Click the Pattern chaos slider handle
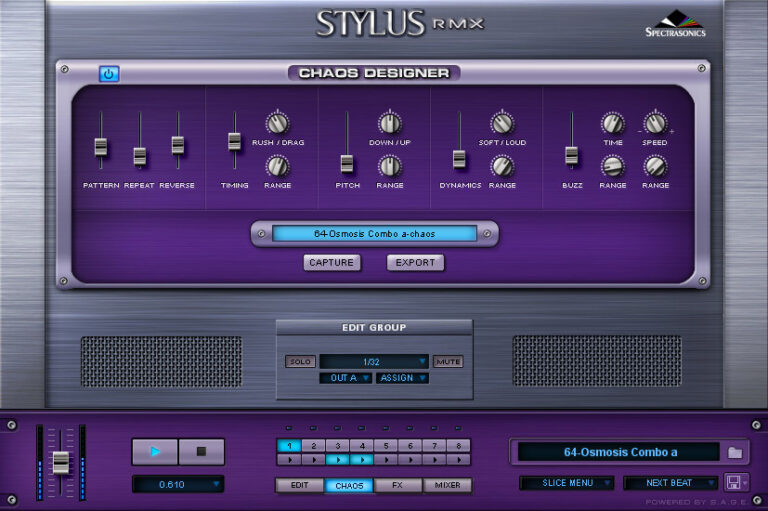This screenshot has width=768, height=511. (101, 147)
